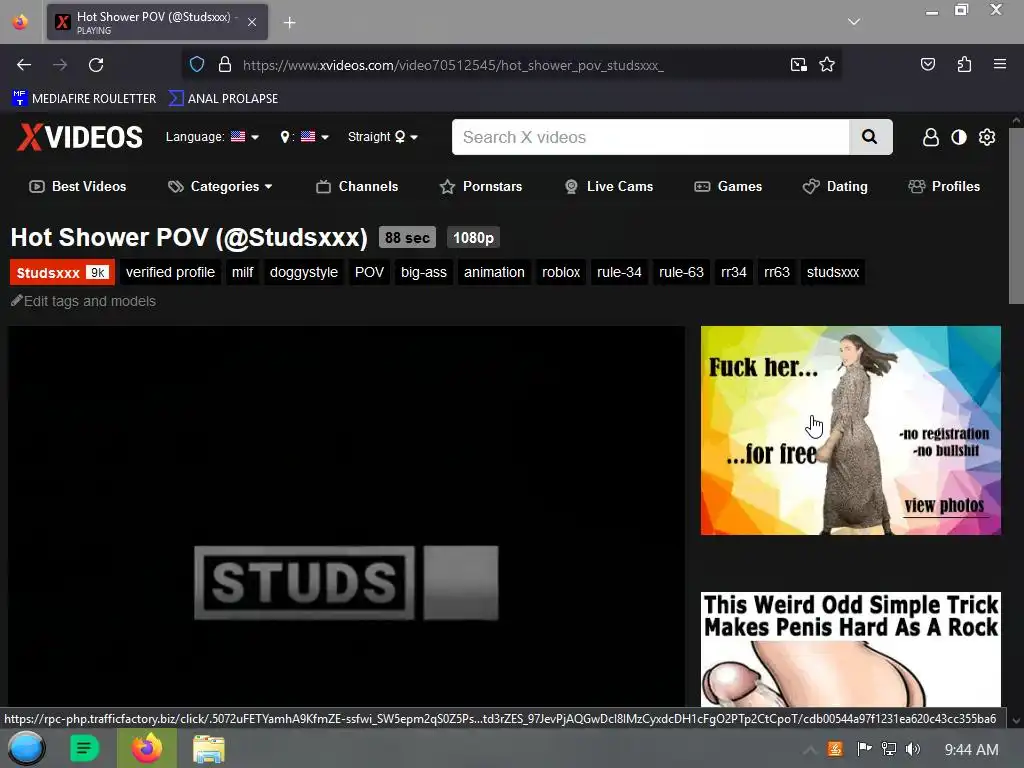Screen dimensions: 1024x768
Task: Show hidden tray icons chevron
Action: coord(810,750)
